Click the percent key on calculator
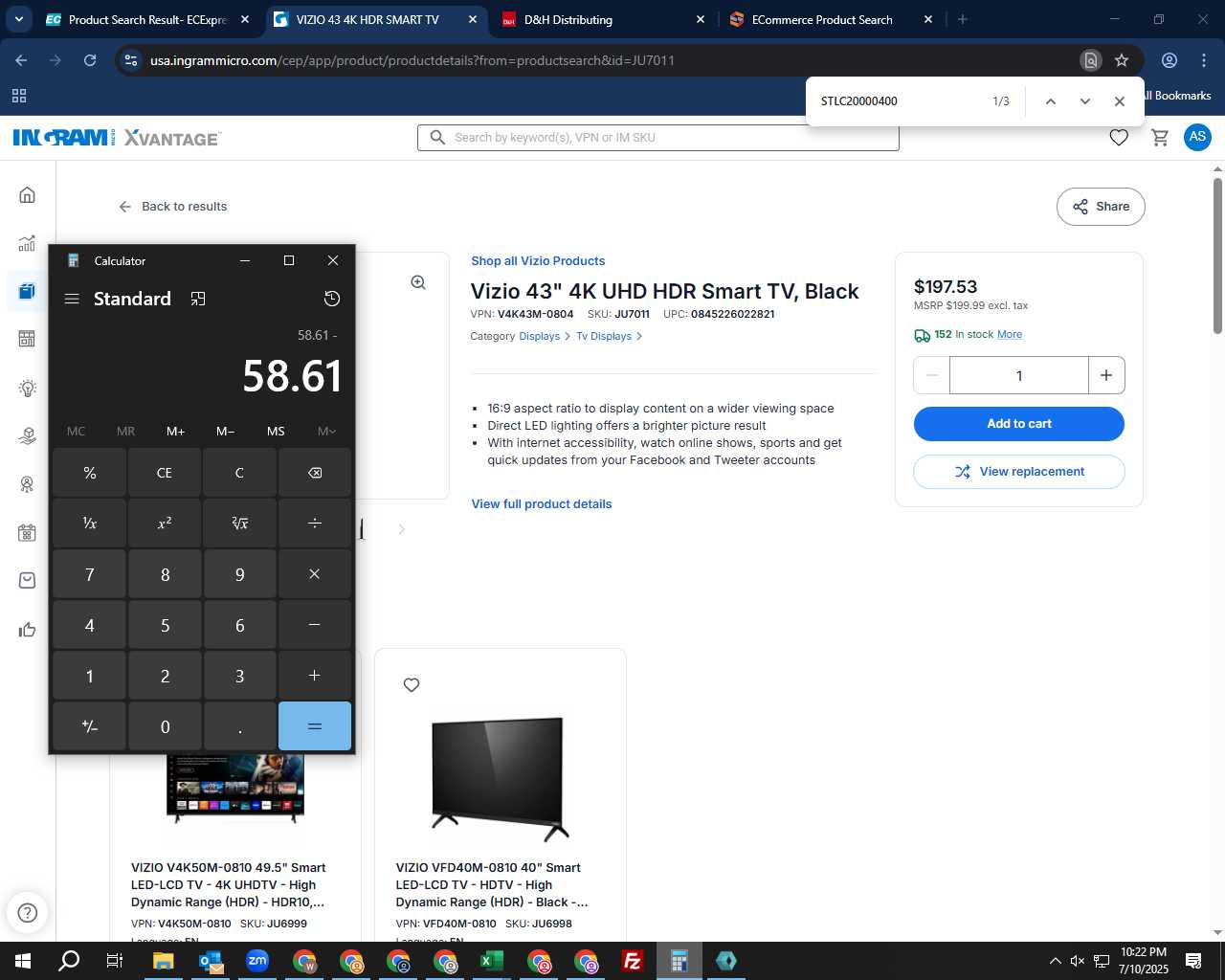The height and width of the screenshot is (980, 1225). click(x=90, y=473)
